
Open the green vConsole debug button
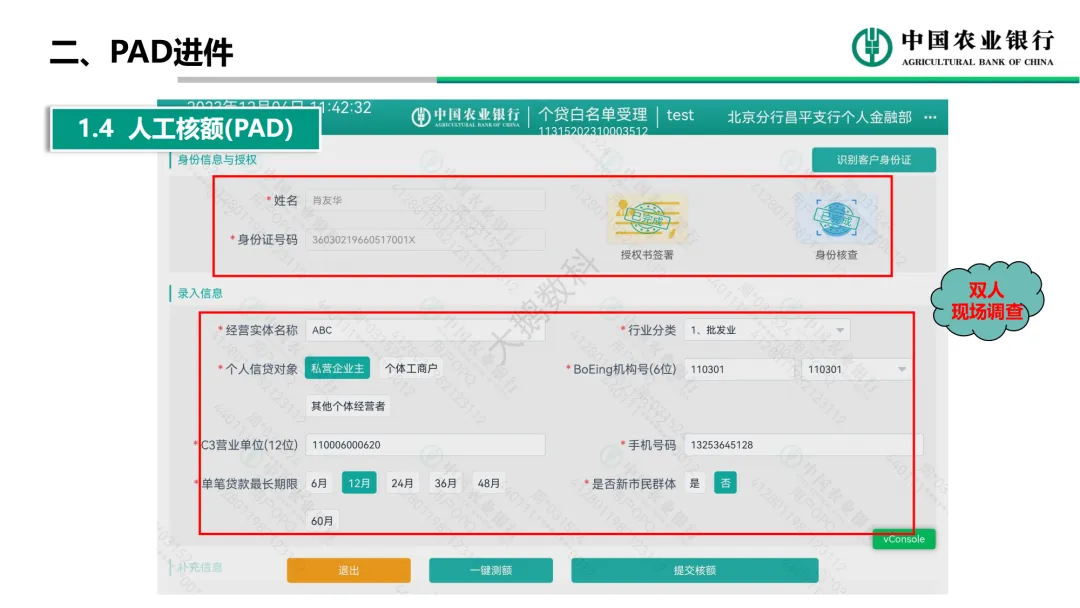point(903,539)
